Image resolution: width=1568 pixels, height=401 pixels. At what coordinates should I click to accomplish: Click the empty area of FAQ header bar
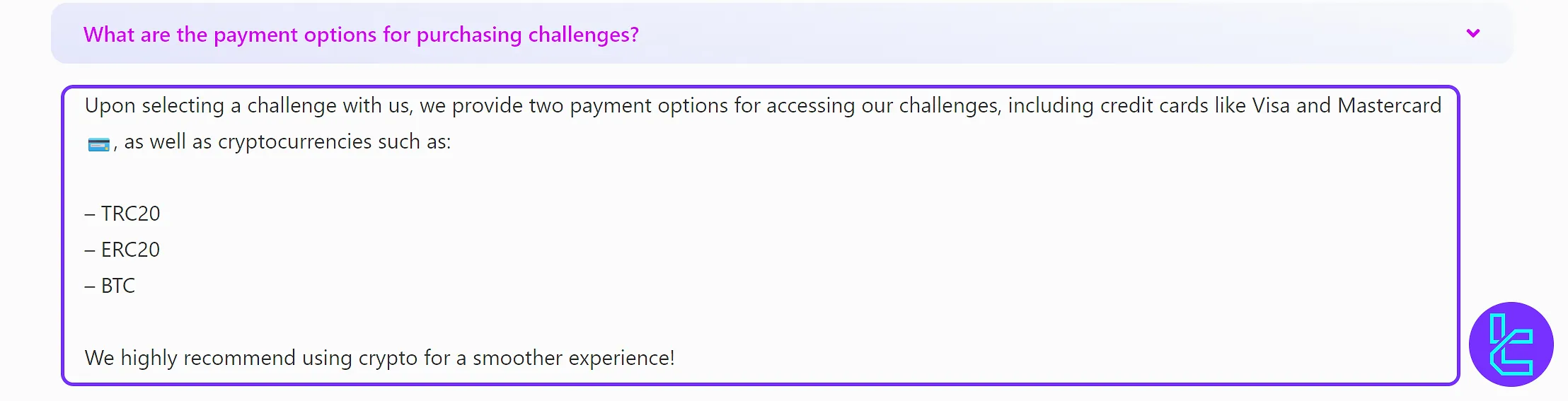click(1026, 34)
